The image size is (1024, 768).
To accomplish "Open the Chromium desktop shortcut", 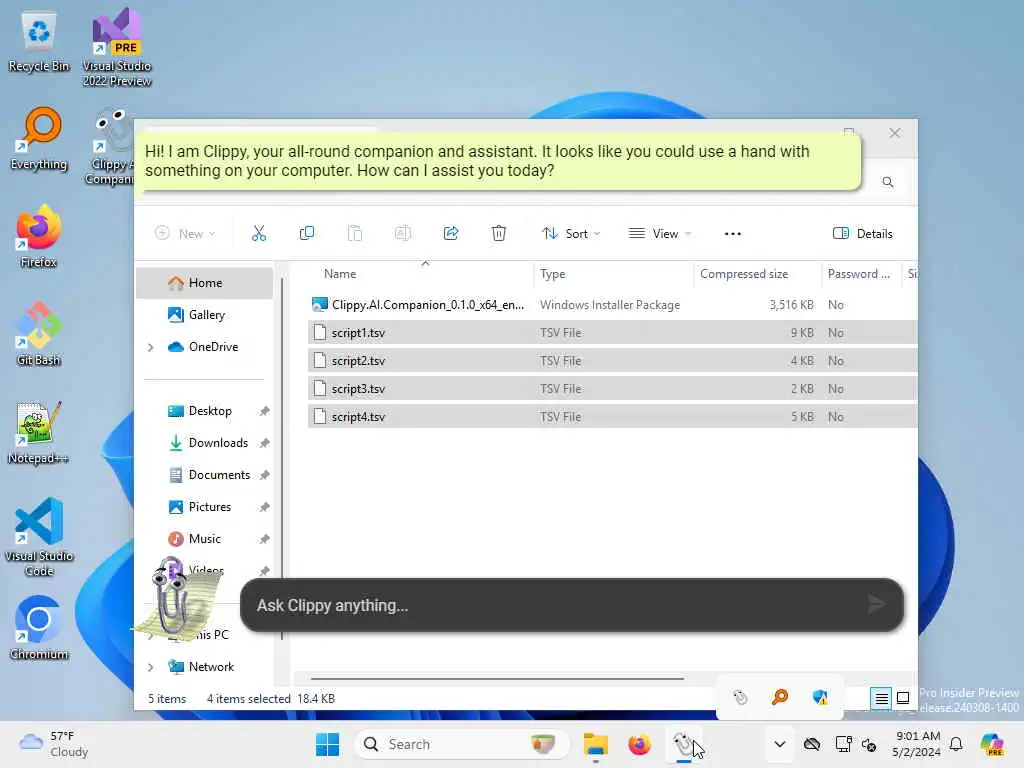I will pyautogui.click(x=39, y=628).
